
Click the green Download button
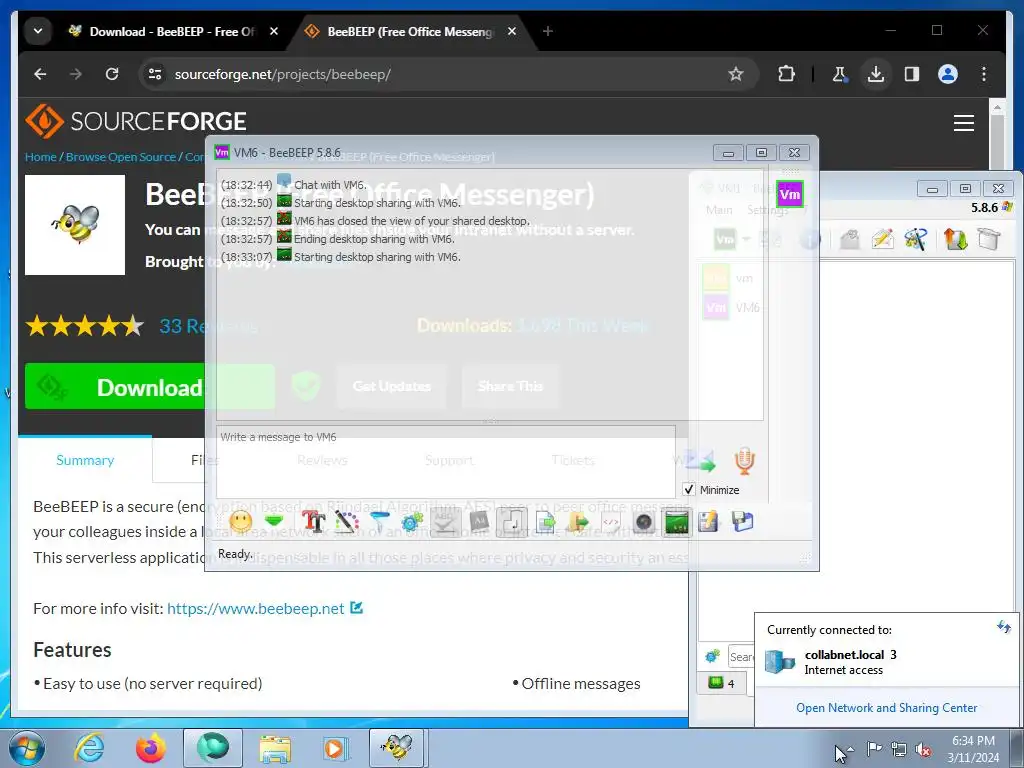click(150, 387)
